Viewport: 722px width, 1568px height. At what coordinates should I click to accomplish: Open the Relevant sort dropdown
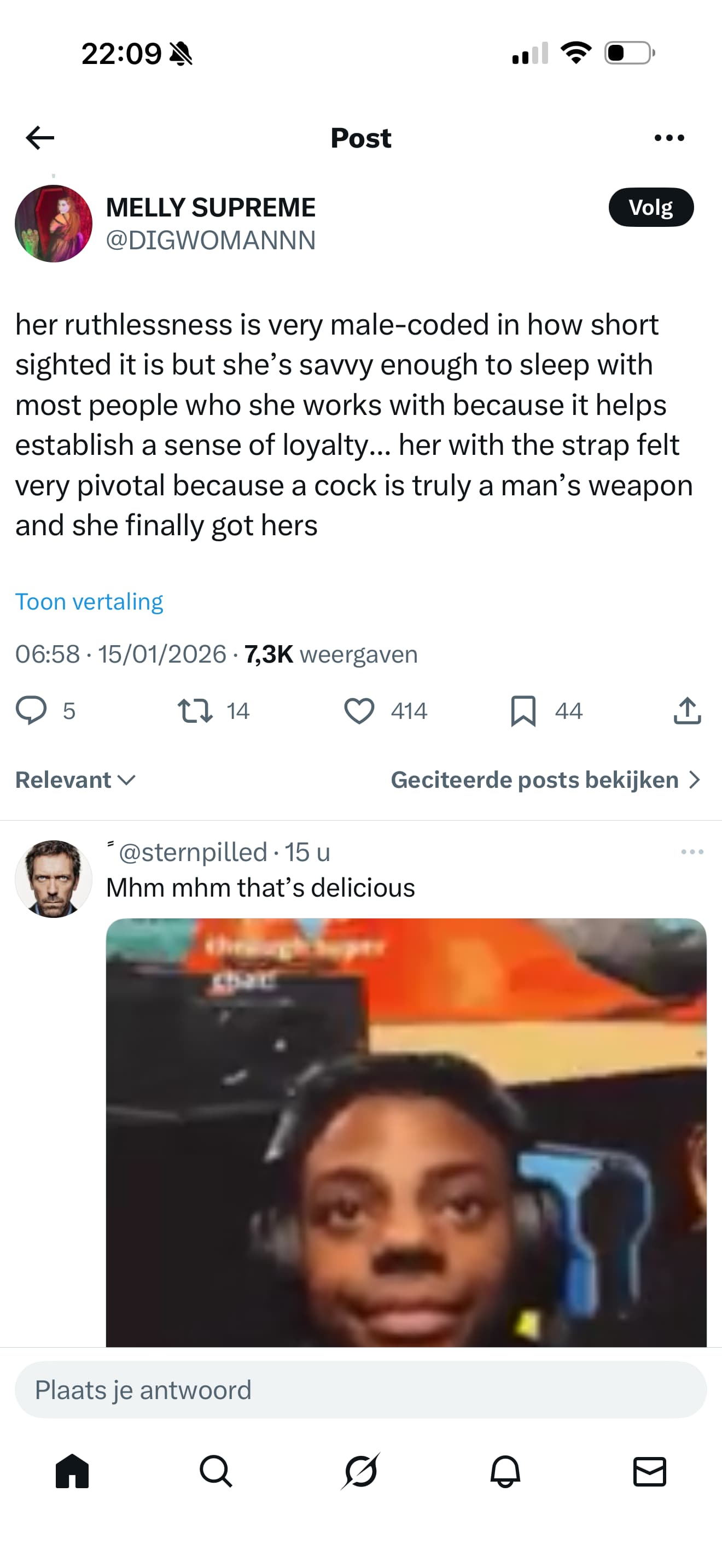click(75, 780)
